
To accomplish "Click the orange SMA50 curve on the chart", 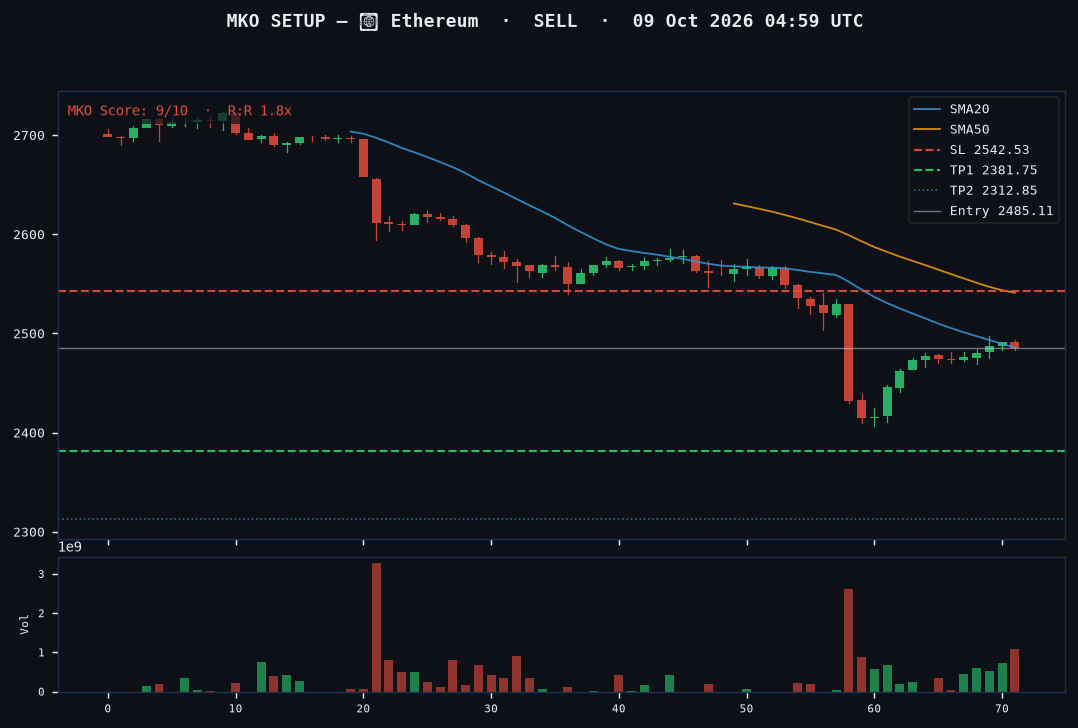I will [873, 245].
